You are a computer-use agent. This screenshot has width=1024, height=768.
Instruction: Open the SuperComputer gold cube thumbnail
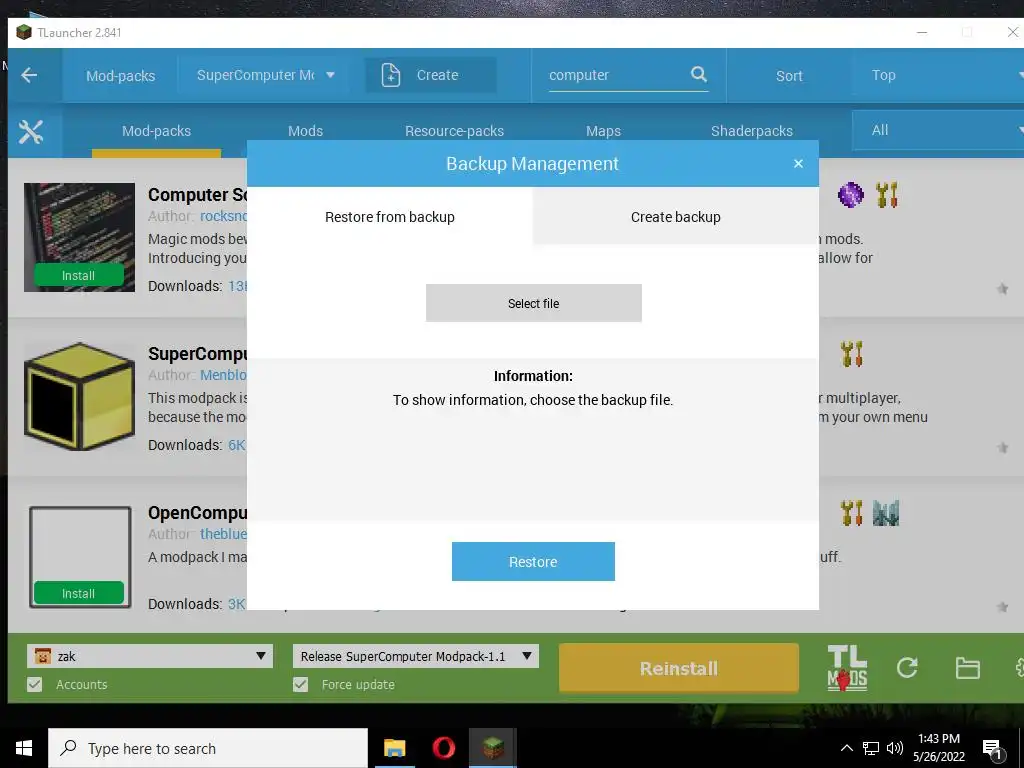(x=79, y=396)
